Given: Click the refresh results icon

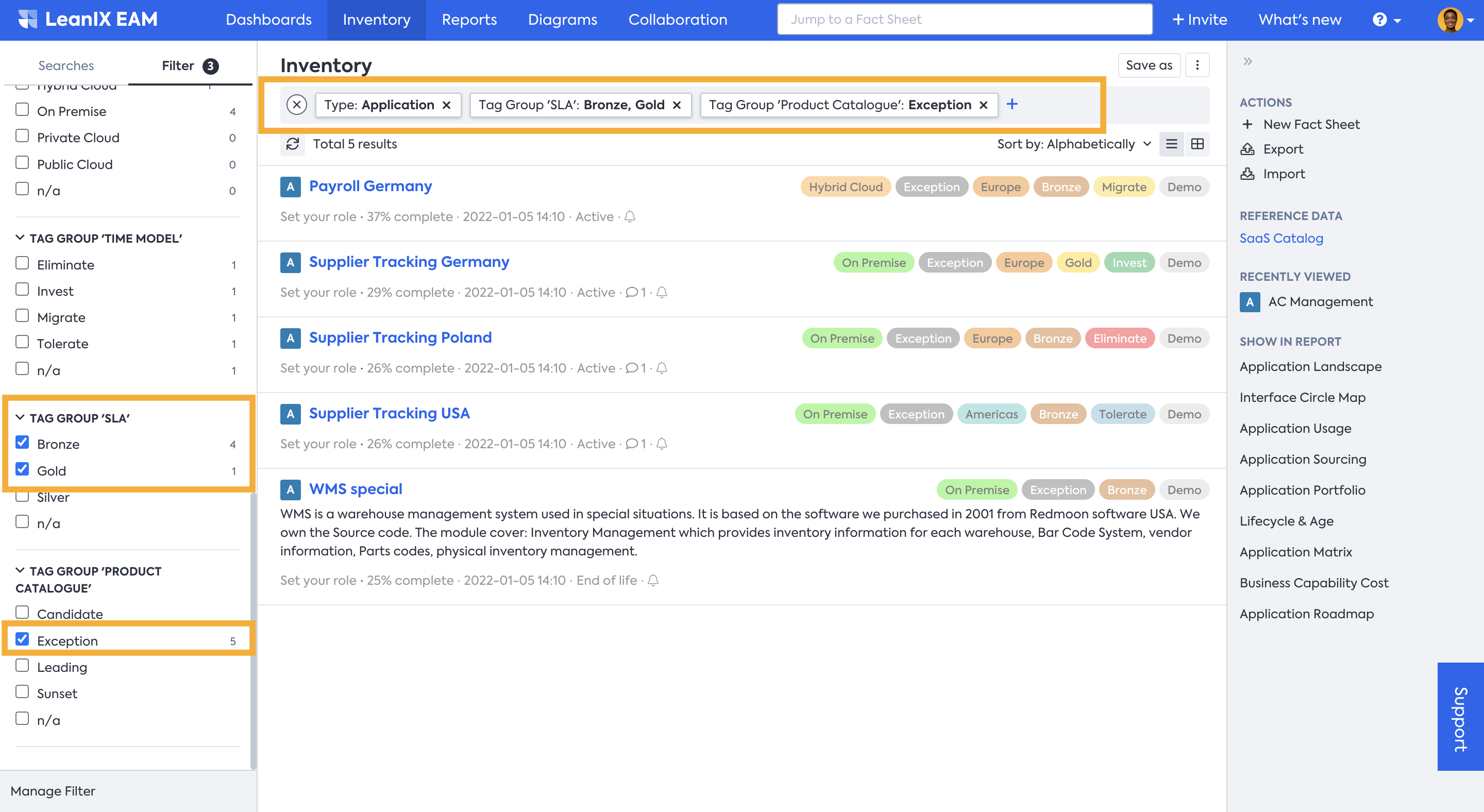Looking at the screenshot, I should click(293, 144).
